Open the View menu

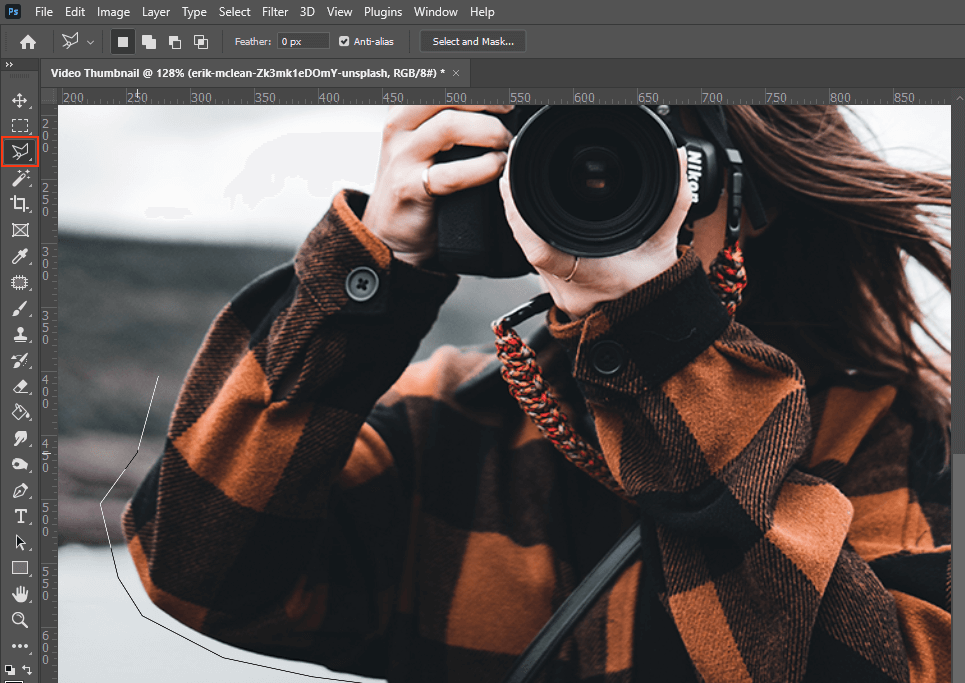pos(339,12)
